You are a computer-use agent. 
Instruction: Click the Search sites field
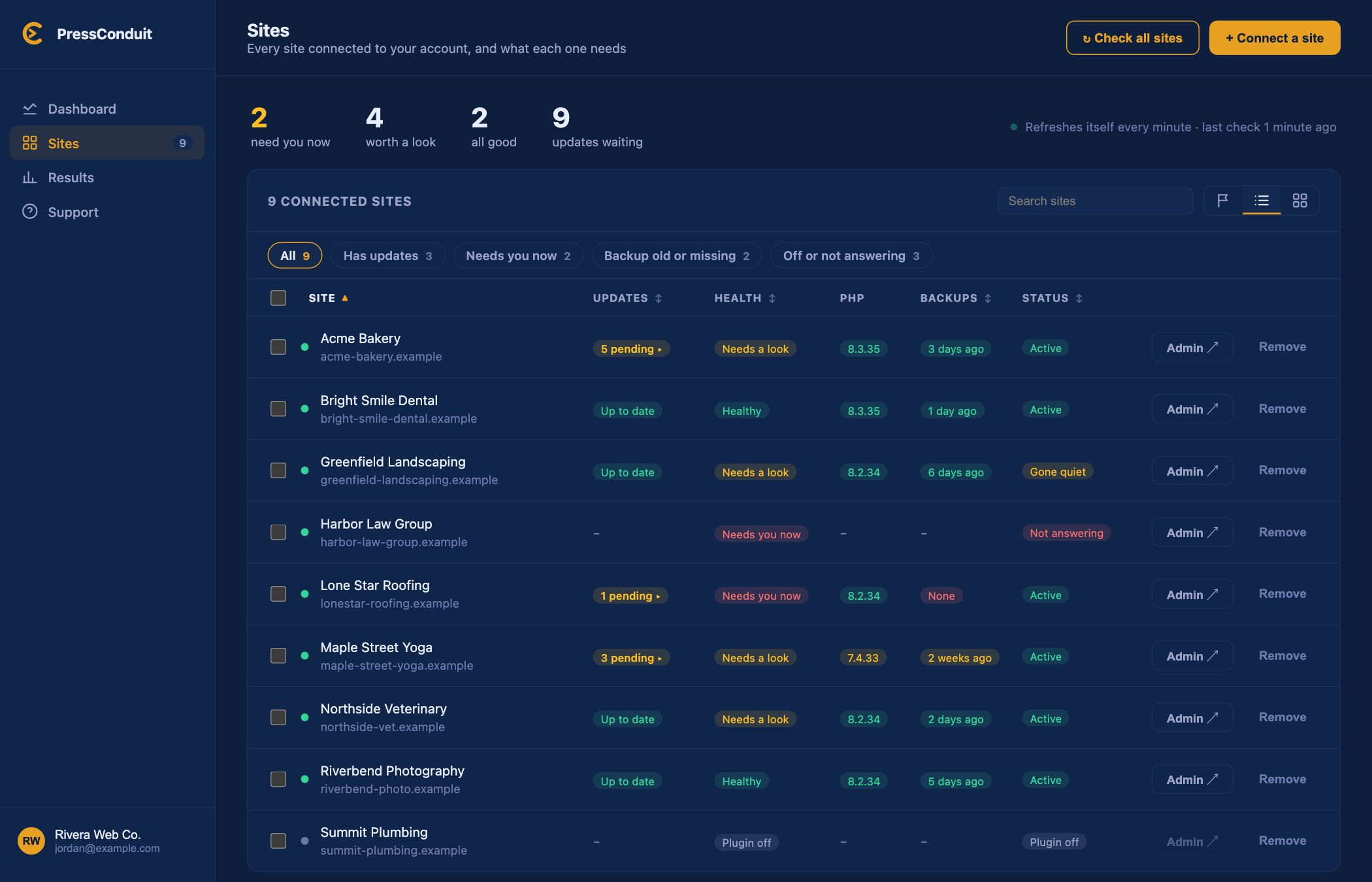point(1095,201)
